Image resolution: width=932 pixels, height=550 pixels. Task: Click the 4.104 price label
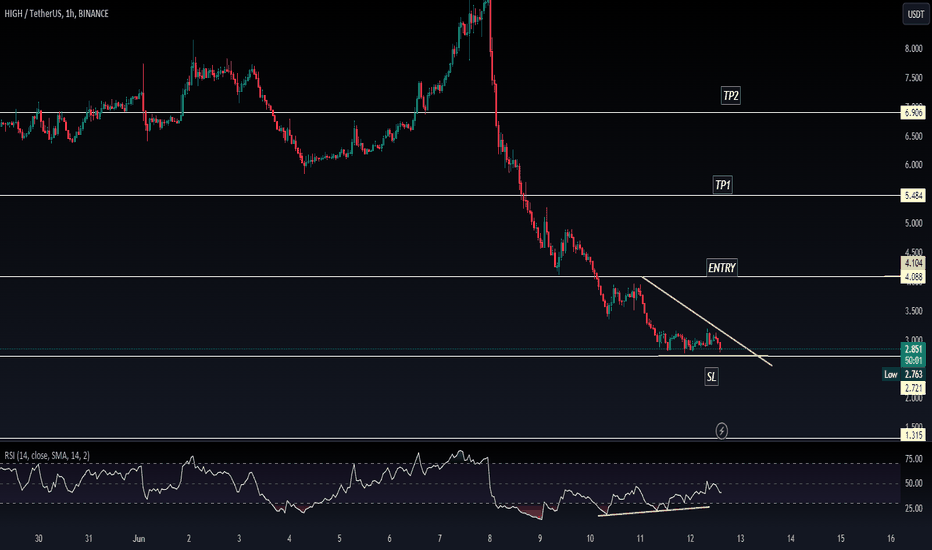[913, 263]
